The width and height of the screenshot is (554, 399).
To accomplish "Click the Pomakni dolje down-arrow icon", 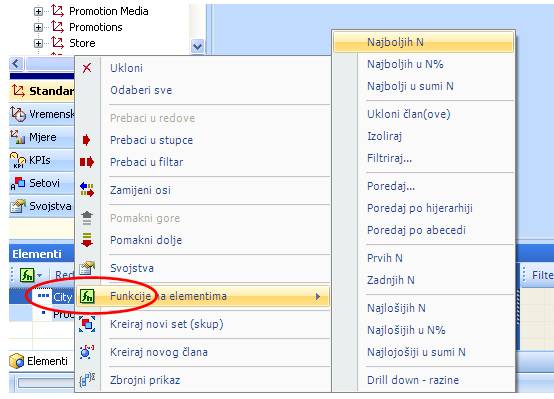I will coord(87,240).
